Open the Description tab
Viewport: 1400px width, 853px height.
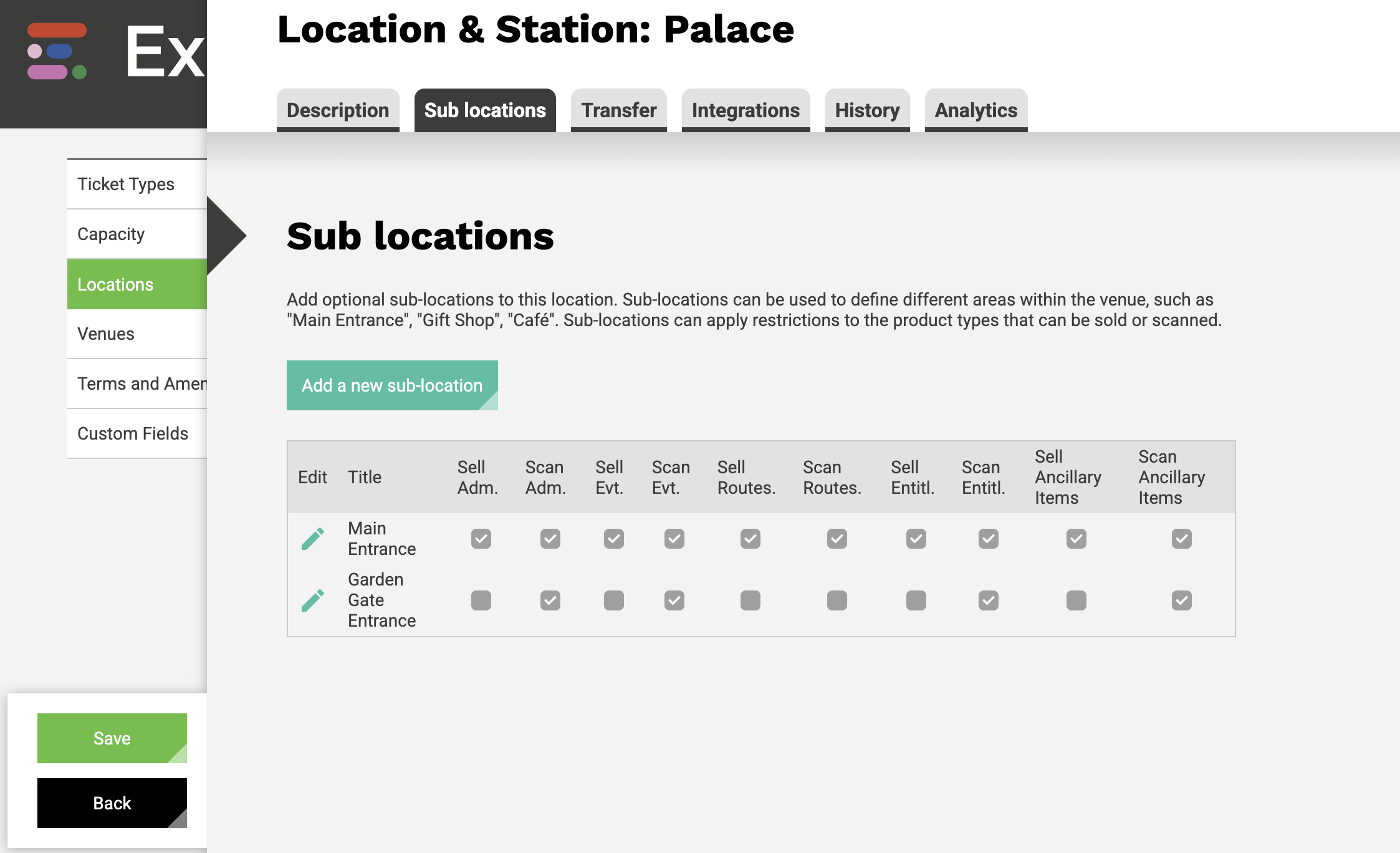coord(338,110)
